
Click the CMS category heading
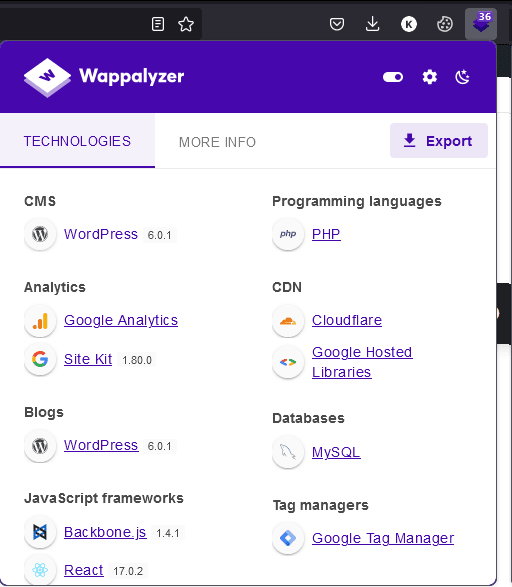[40, 201]
